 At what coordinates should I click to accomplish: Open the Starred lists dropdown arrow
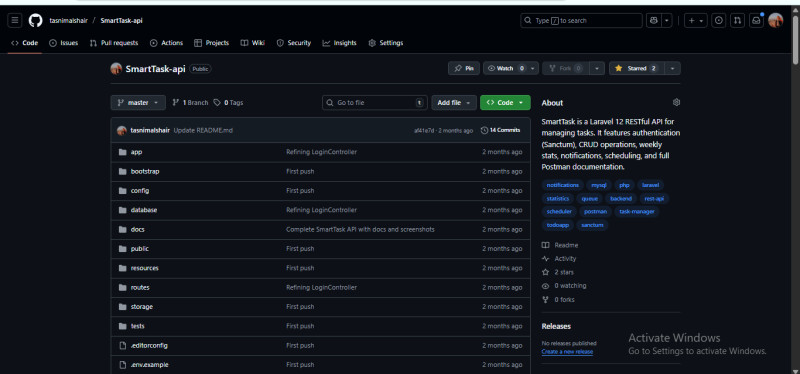click(672, 68)
